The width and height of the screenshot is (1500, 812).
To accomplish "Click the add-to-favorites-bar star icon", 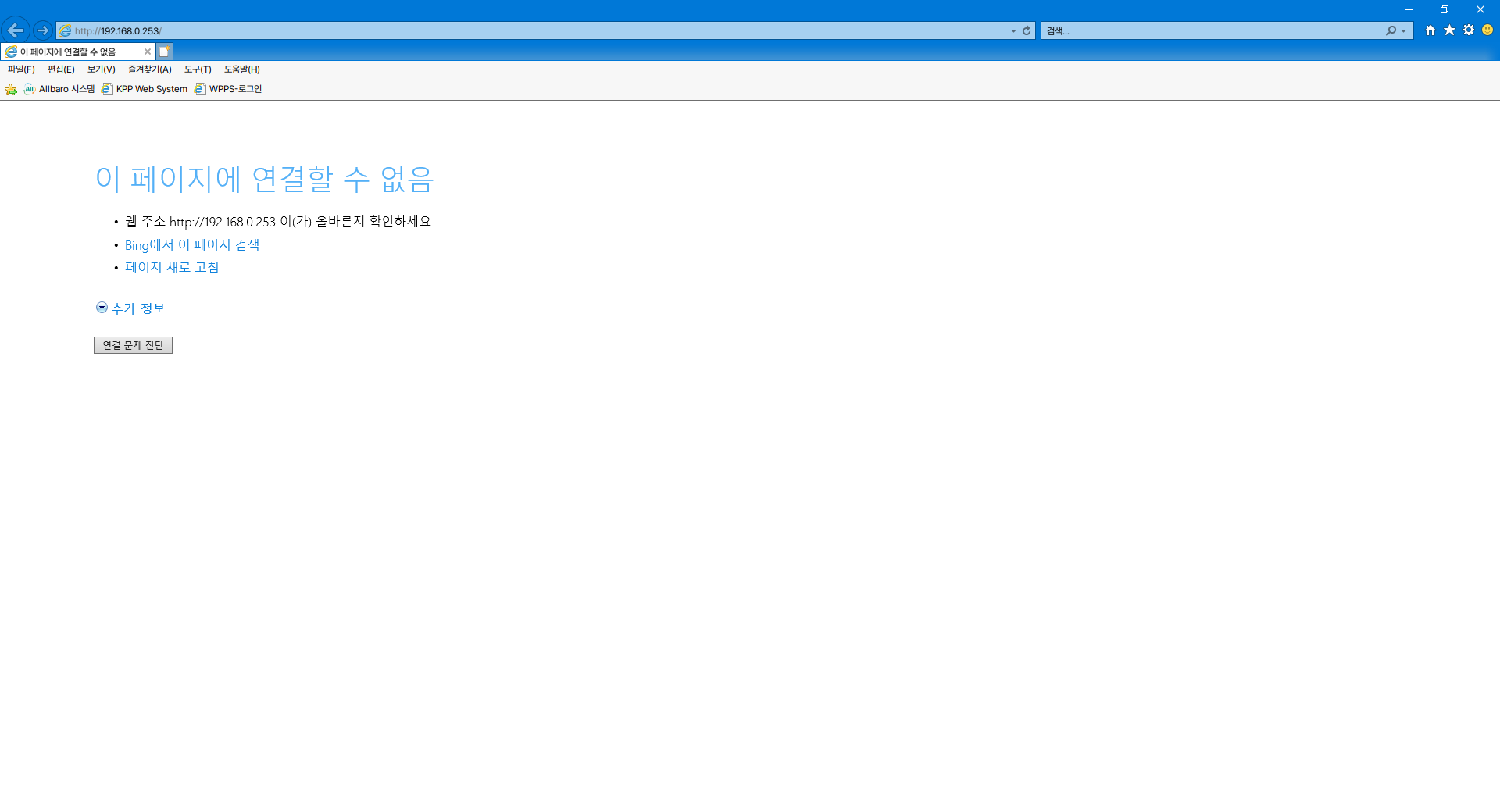I will click(x=11, y=89).
